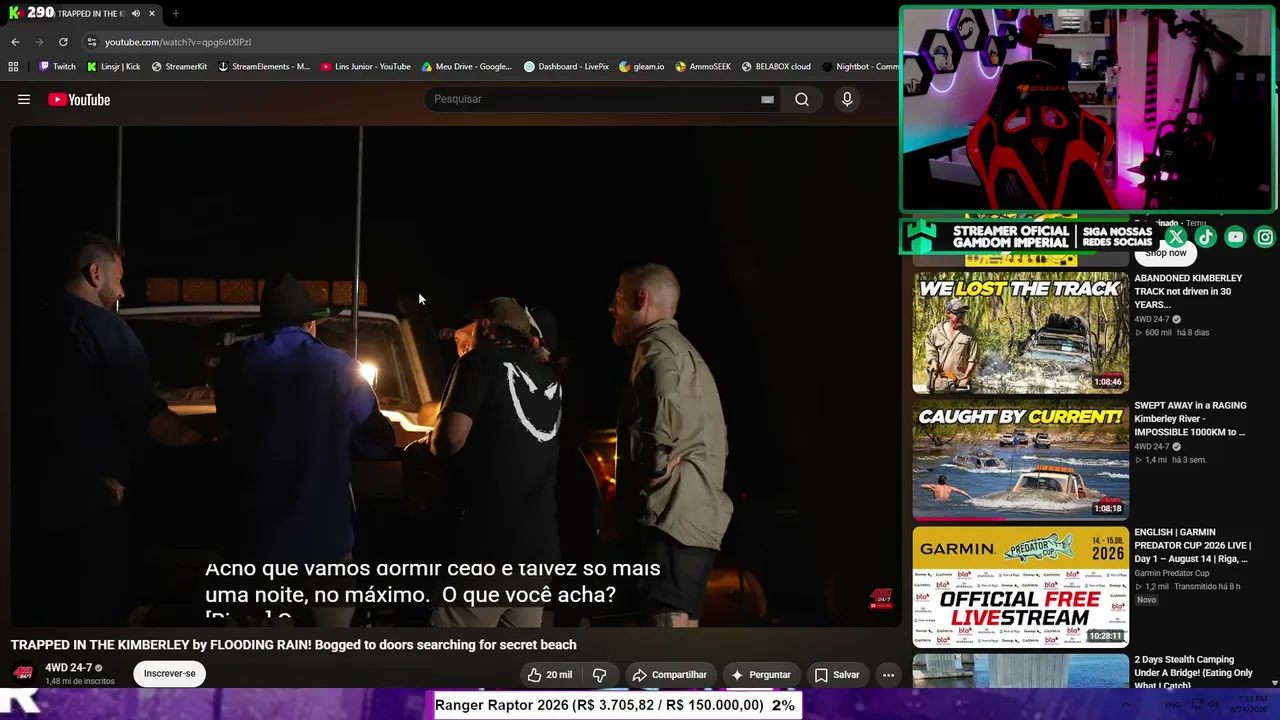This screenshot has width=1280, height=720.
Task: Open the CAUGHT BY CURRENT thumbnail
Action: pos(1020,460)
